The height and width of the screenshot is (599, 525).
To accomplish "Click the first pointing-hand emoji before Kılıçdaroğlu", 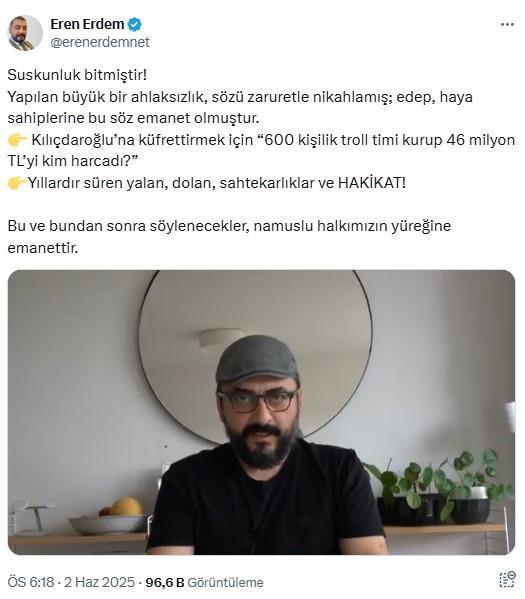I will (17, 140).
